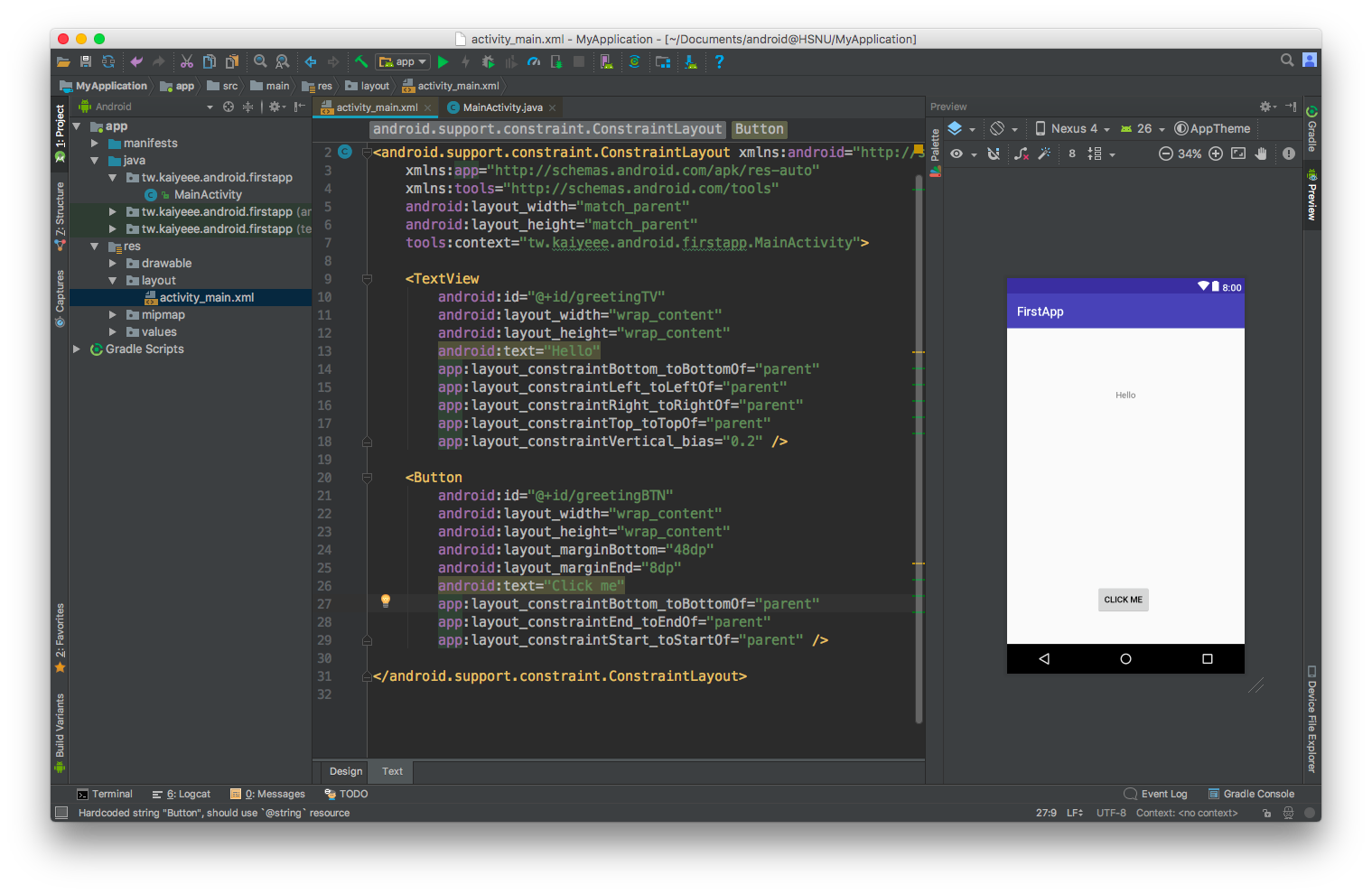The height and width of the screenshot is (894, 1372).
Task: Open the TODO tool window
Action: pos(346,794)
